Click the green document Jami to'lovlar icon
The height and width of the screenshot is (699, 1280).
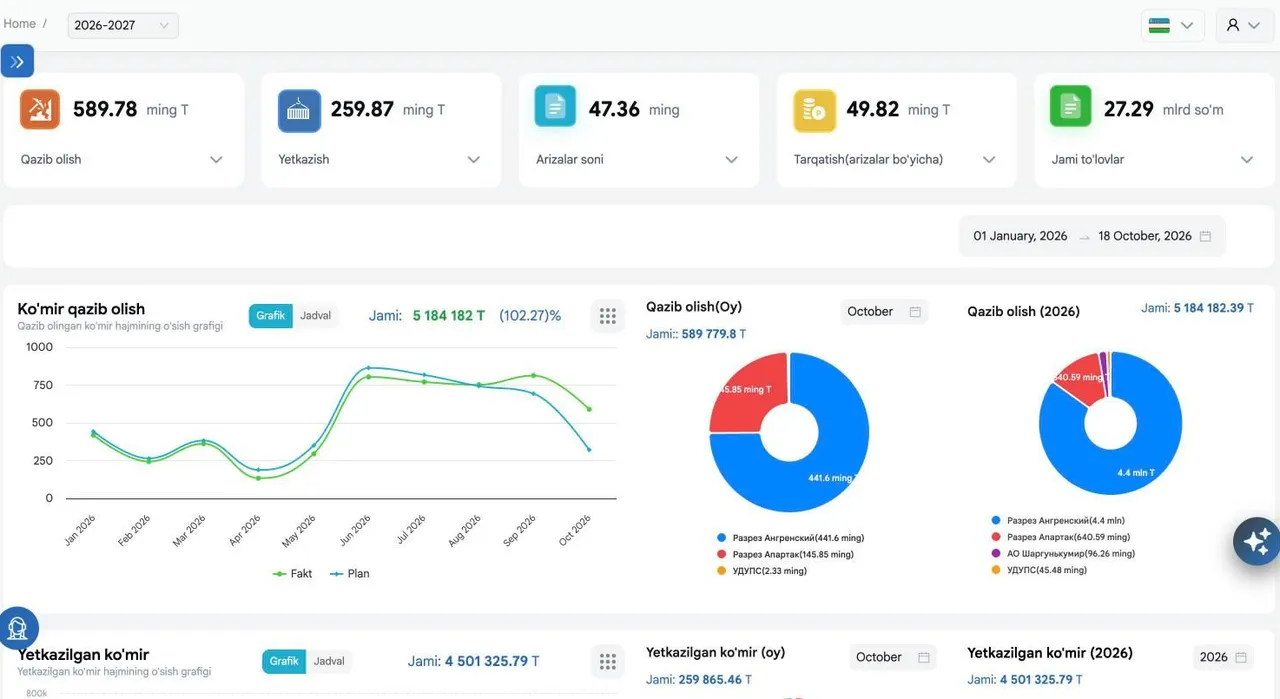pyautogui.click(x=1071, y=106)
